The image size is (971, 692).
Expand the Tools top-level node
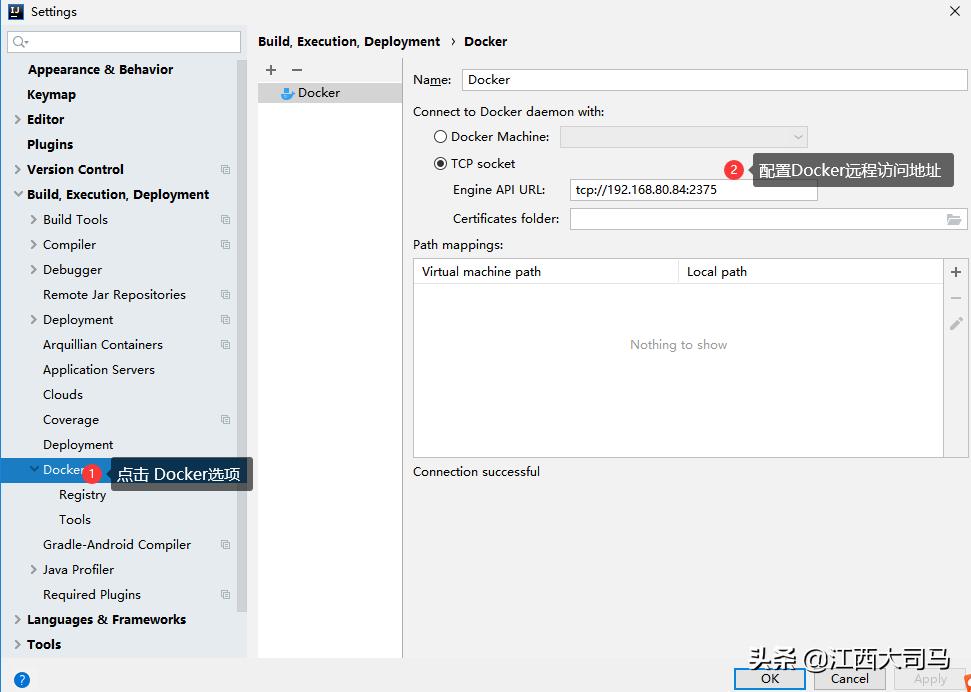(18, 644)
